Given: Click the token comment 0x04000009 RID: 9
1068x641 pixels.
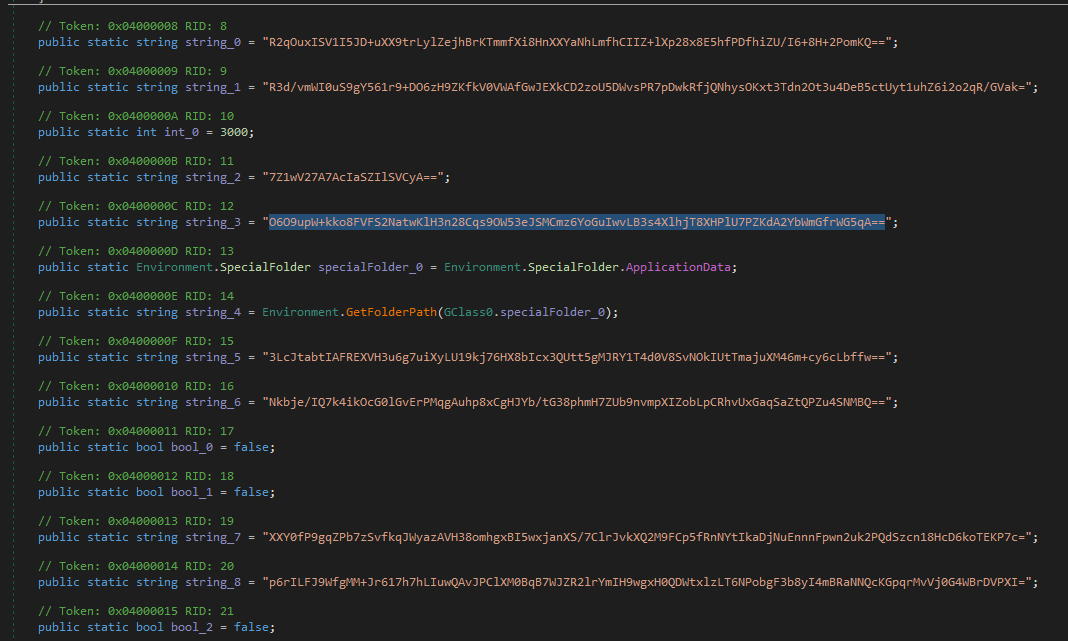Looking at the screenshot, I should [x=132, y=71].
